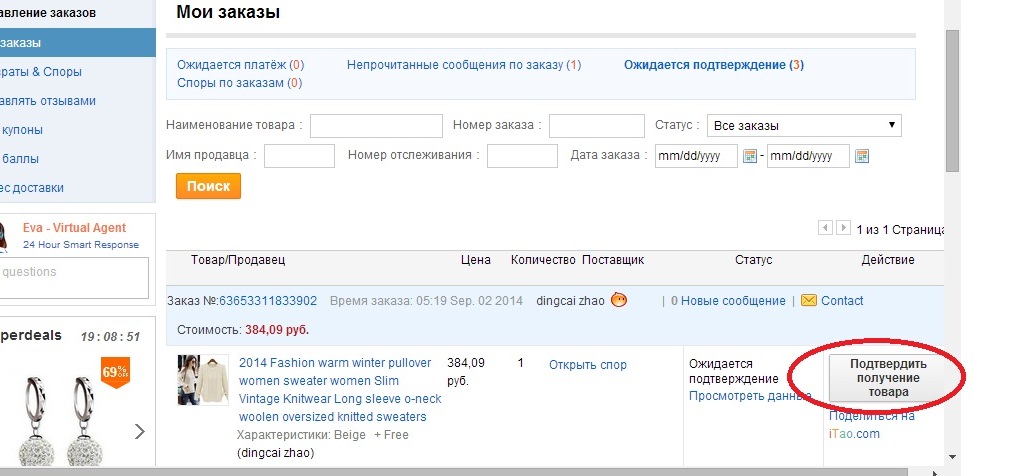Open the end date calendar picker icon
This screenshot has height=476, width=1021.
[x=862, y=156]
